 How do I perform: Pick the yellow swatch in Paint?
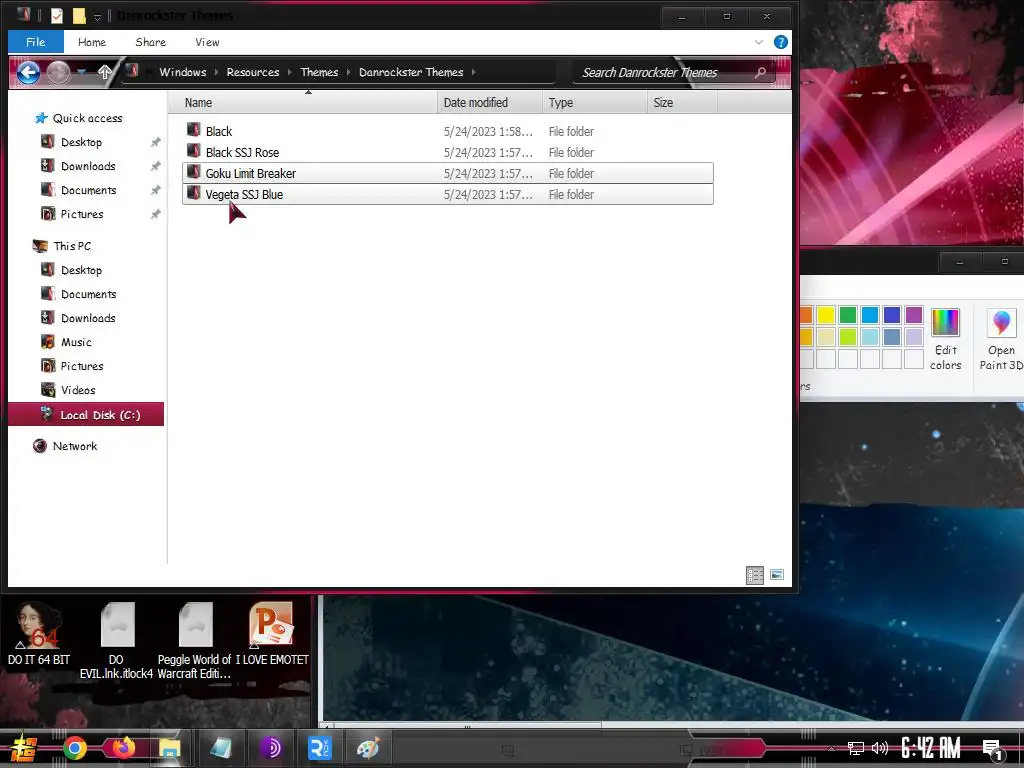(826, 315)
